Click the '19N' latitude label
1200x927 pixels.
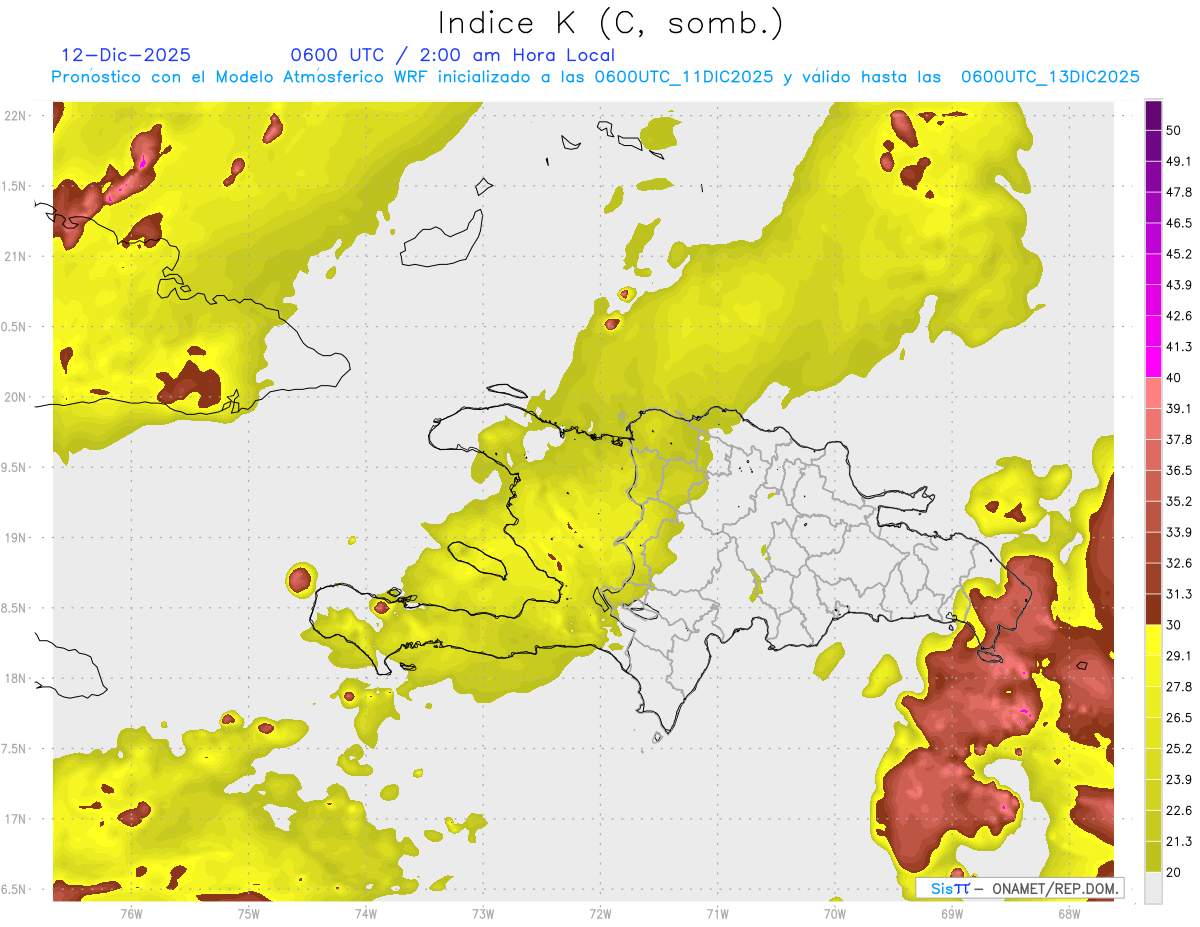pyautogui.click(x=15, y=538)
